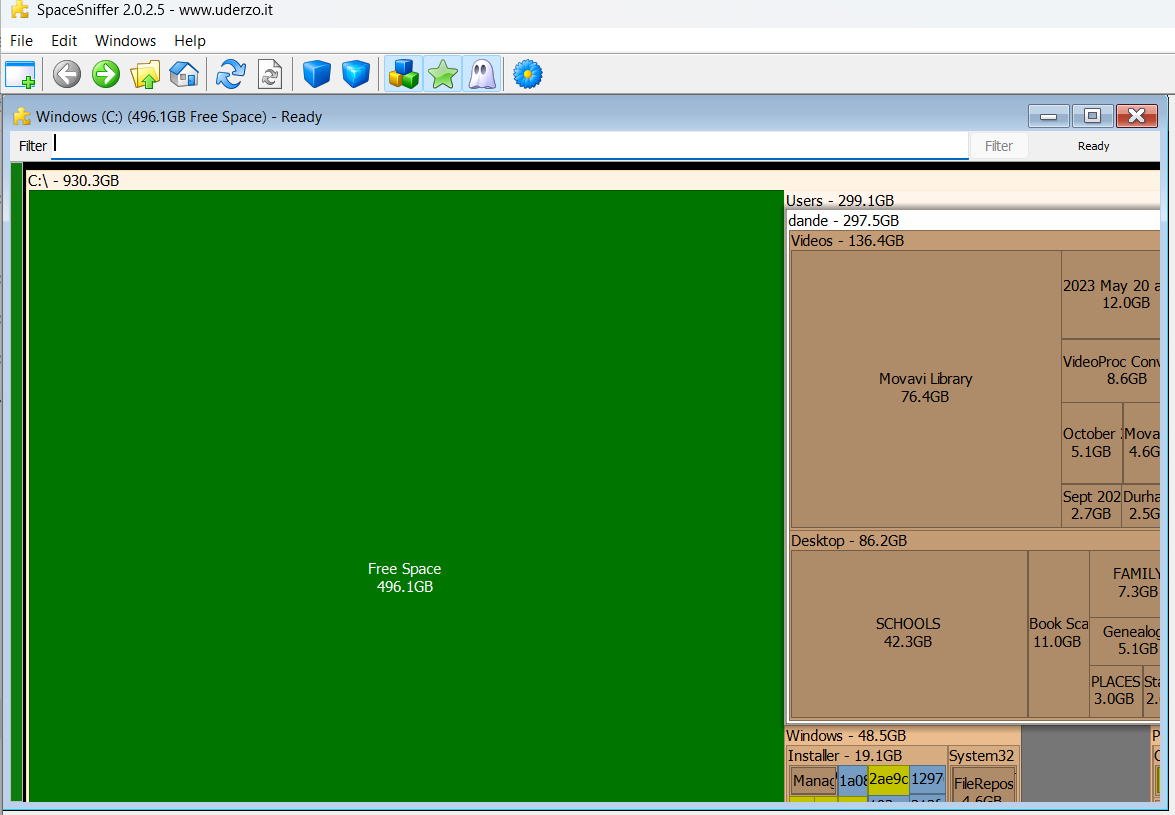Toggle file classes style colored cubes button
Image resolution: width=1175 pixels, height=815 pixels.
point(403,75)
